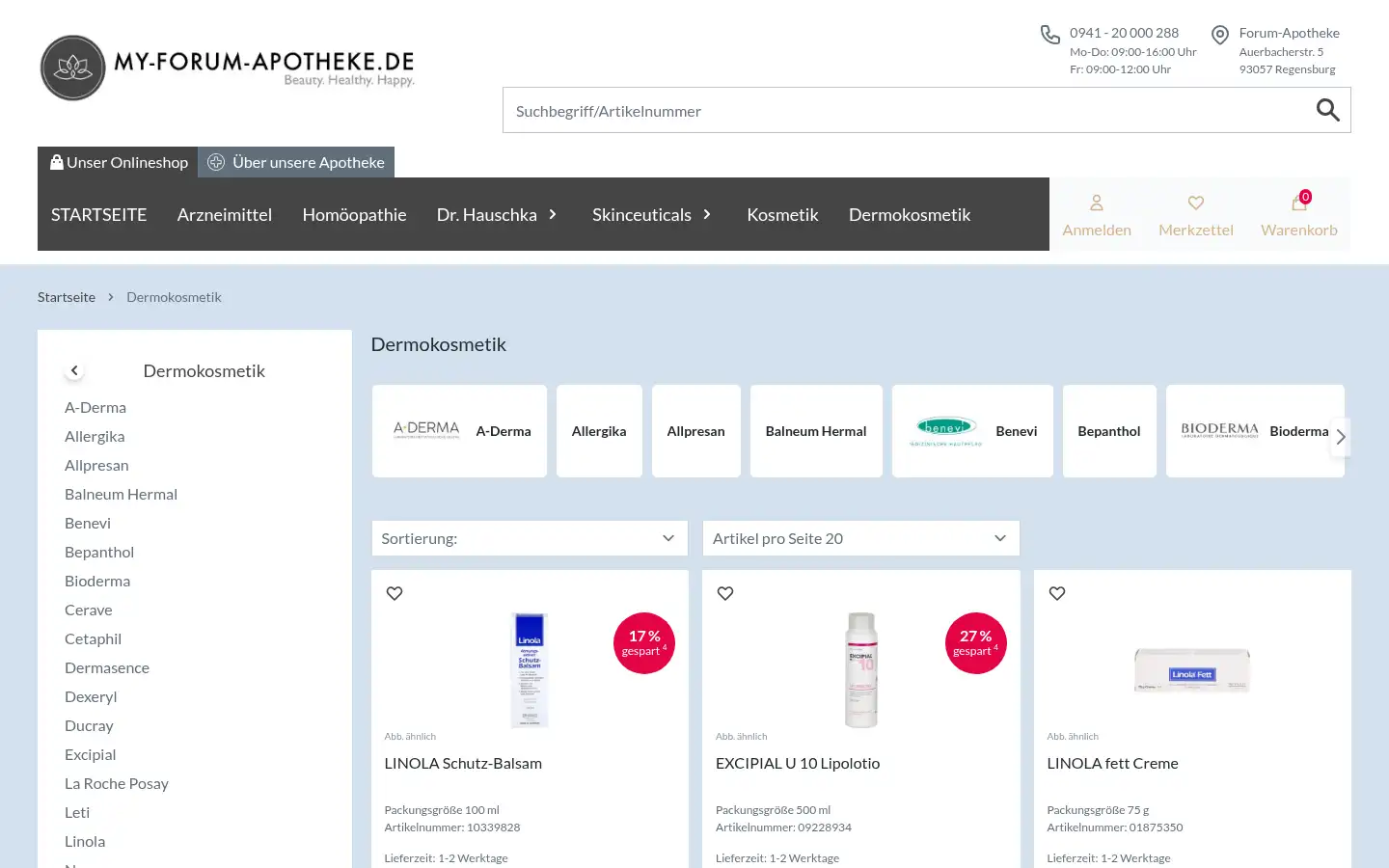Add EXCIPIAL U 10 Lipolotio to wishlist heart

pyautogui.click(x=725, y=593)
